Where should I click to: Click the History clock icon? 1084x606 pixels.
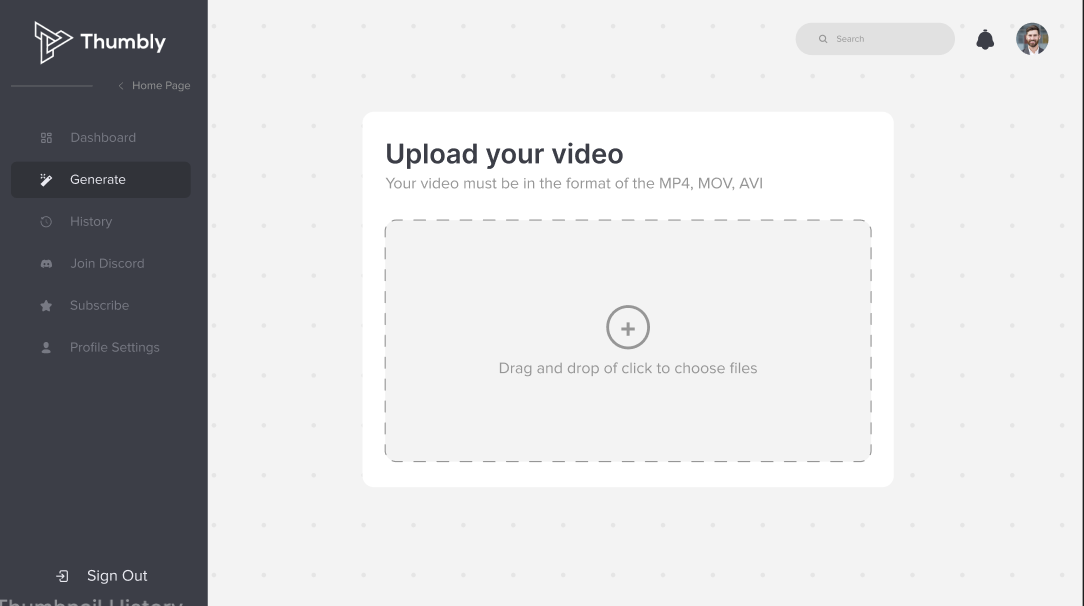point(46,222)
